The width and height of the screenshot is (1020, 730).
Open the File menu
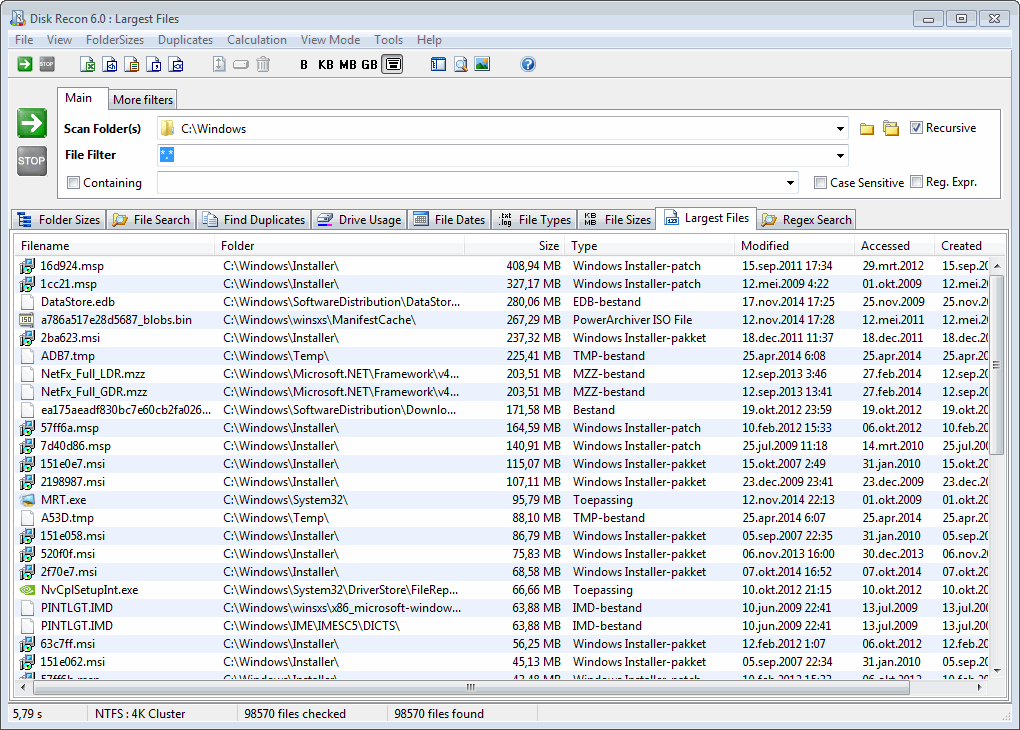tap(24, 40)
